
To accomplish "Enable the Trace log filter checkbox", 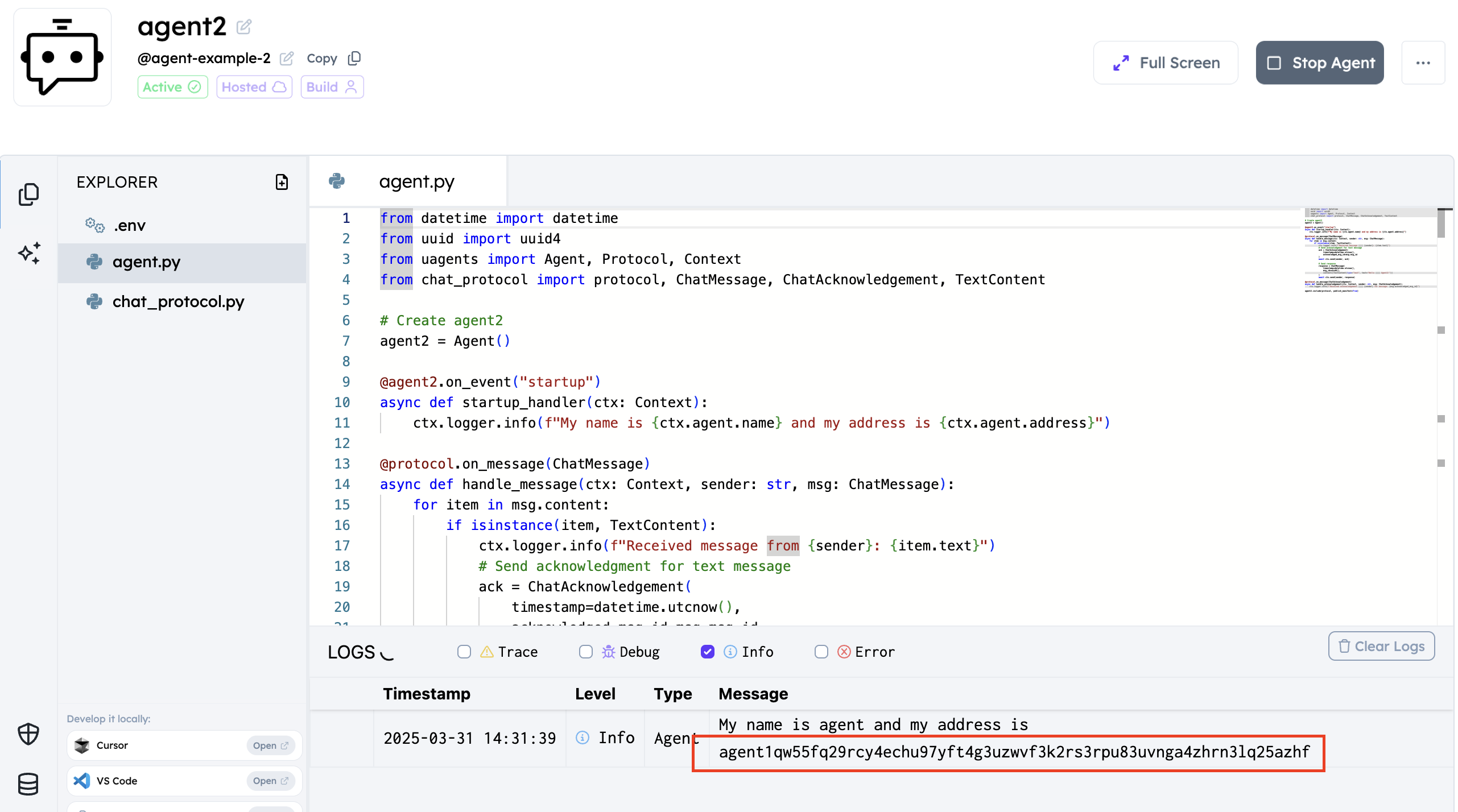I will click(x=464, y=652).
